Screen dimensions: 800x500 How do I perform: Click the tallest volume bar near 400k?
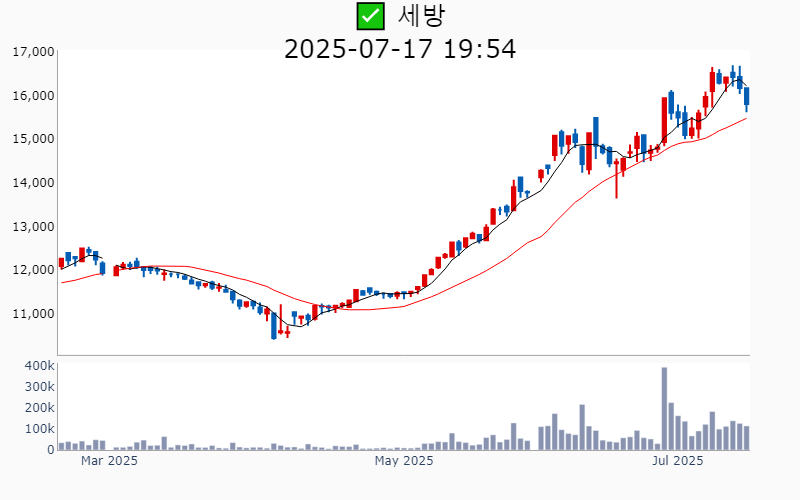(x=664, y=409)
